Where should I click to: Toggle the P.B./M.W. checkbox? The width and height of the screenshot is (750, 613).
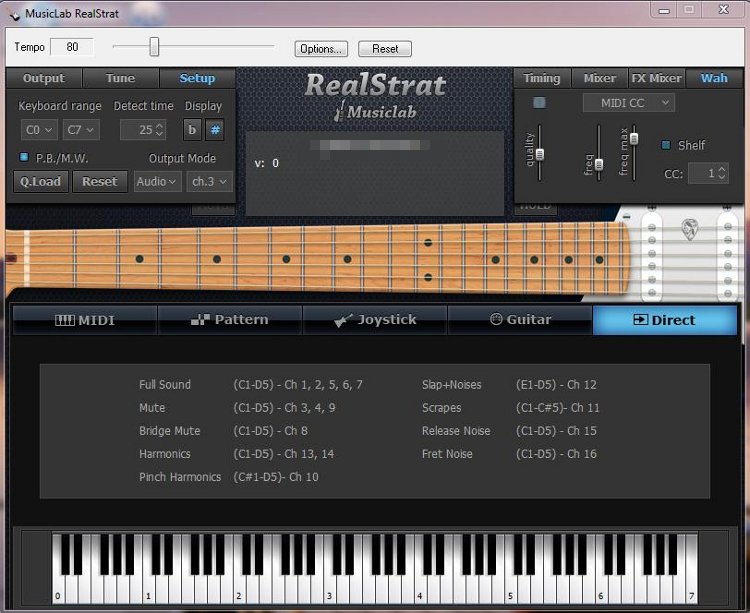(x=23, y=157)
